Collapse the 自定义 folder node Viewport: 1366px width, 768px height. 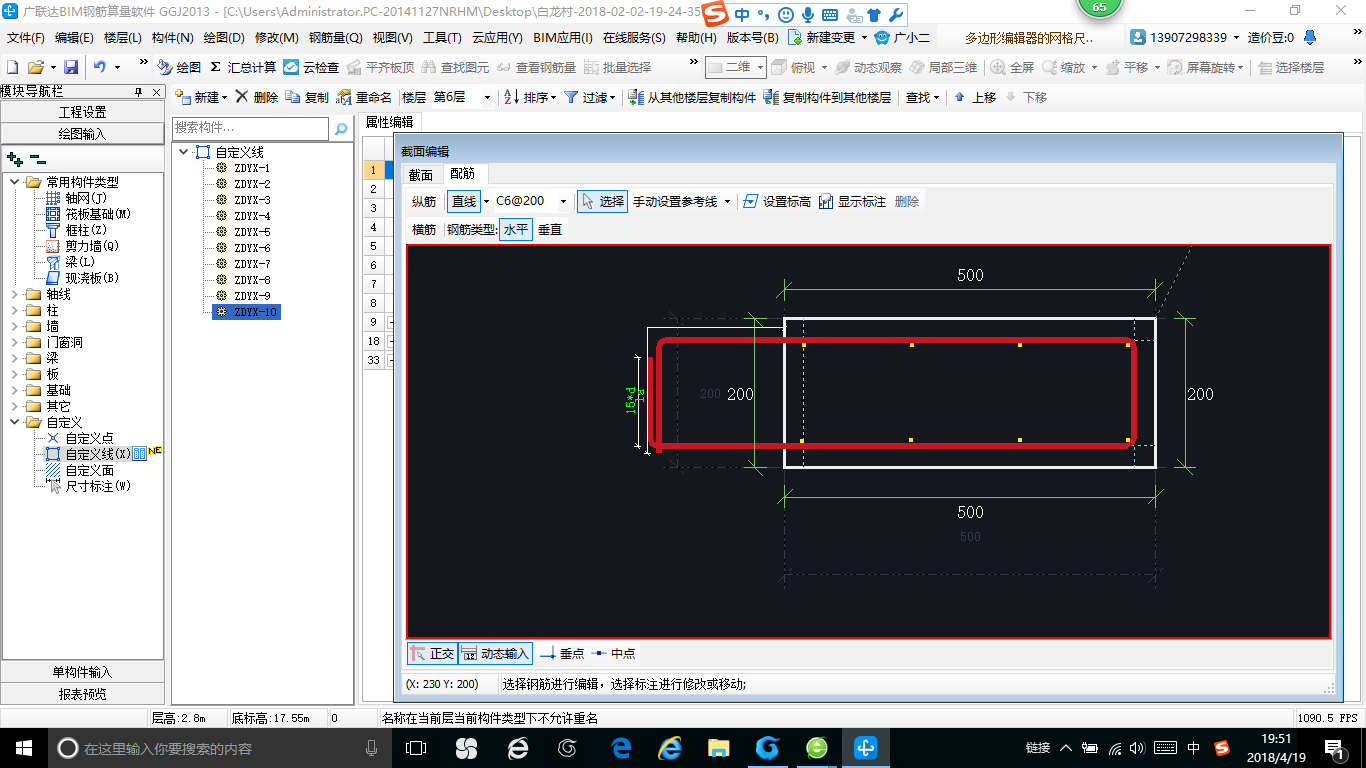[15, 422]
